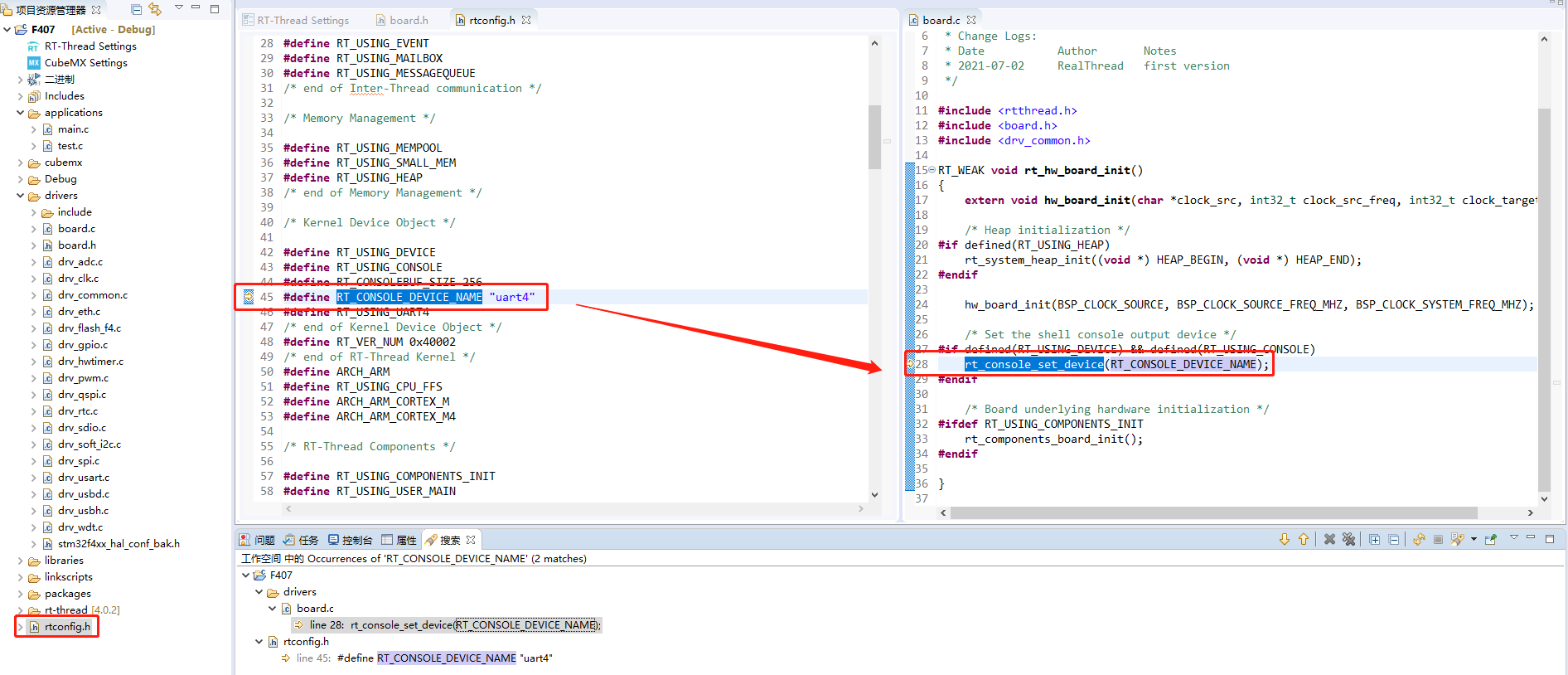Close the project explorer view tab
The width and height of the screenshot is (1568, 675).
(96, 10)
